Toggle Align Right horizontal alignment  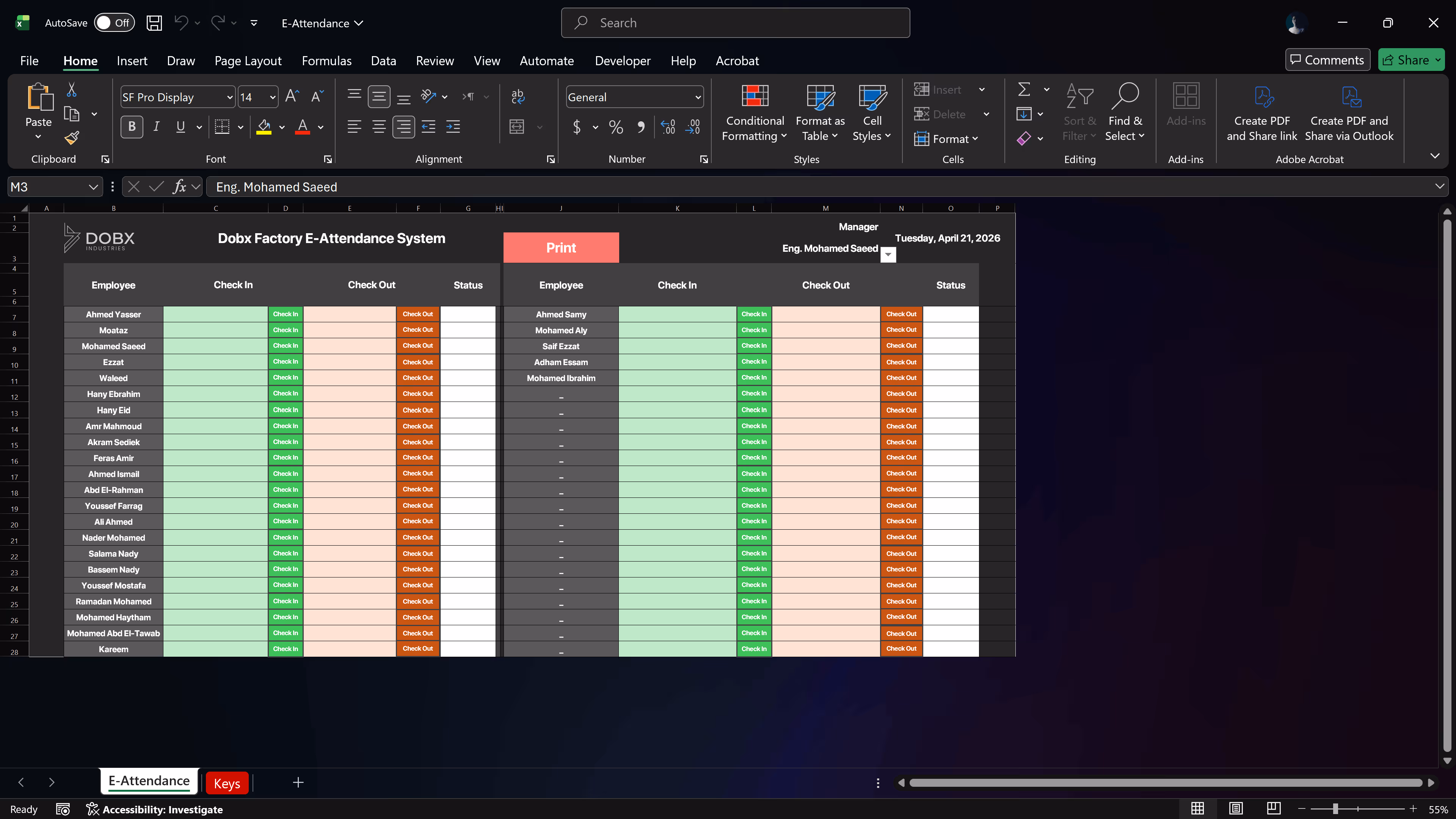tap(403, 127)
